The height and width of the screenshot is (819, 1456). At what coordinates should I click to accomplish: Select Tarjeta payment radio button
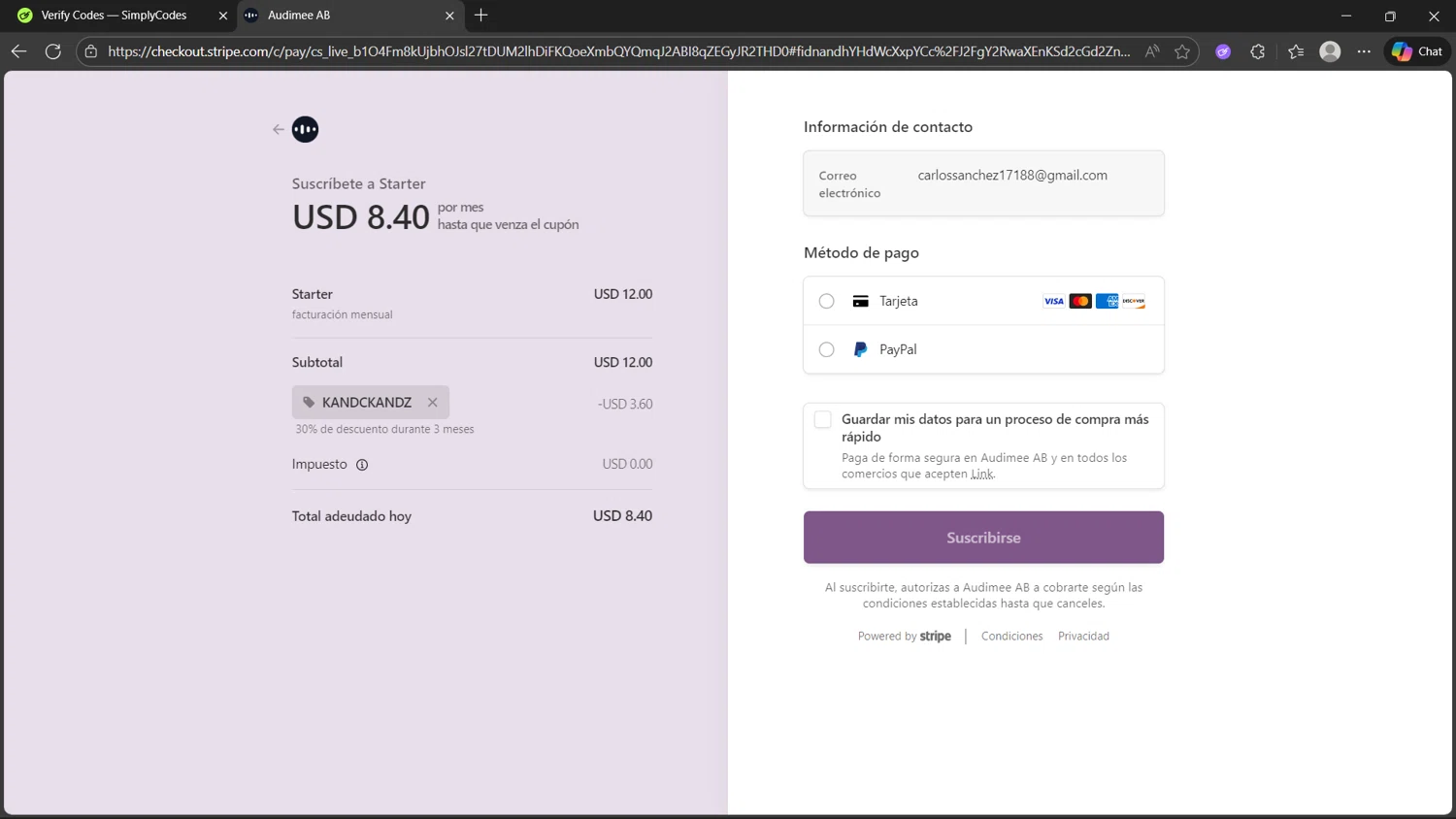point(826,301)
